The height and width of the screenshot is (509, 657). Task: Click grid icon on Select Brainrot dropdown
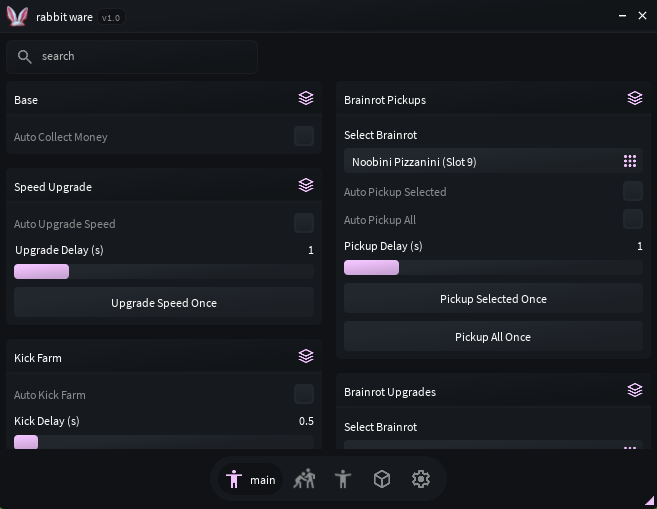tap(630, 161)
